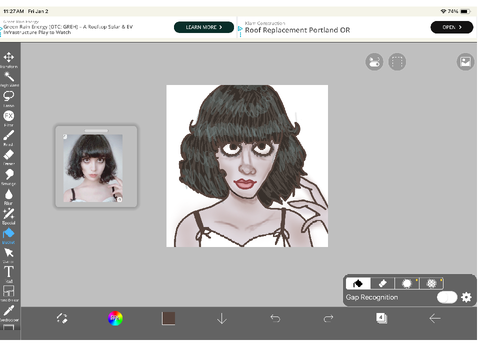Undo the last action
The width and height of the screenshot is (480, 360).
point(275,319)
